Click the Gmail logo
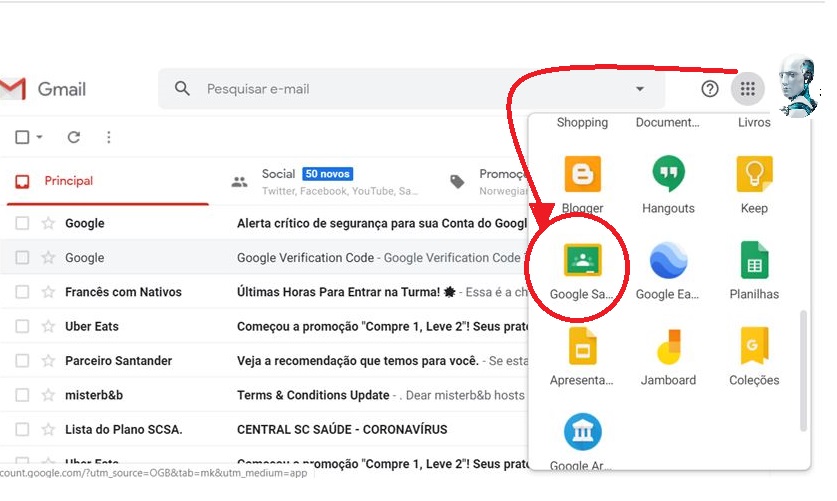This screenshot has height=501, width=837. click(43, 89)
